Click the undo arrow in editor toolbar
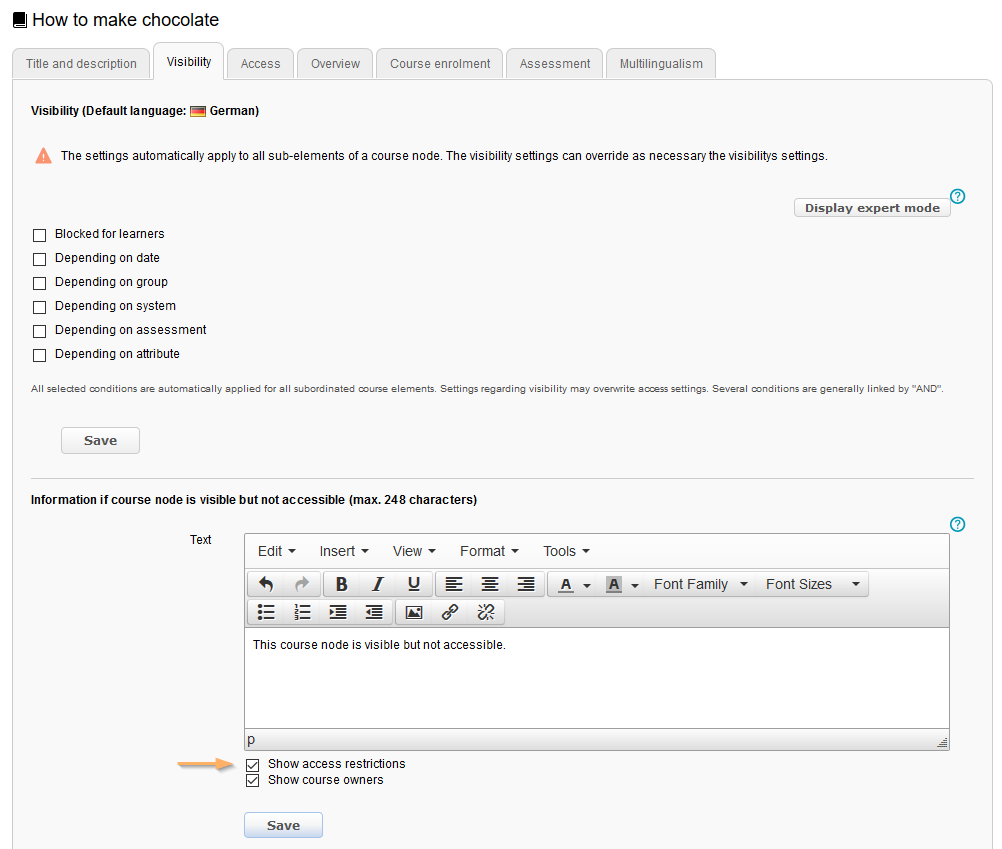This screenshot has width=1002, height=849. 266,584
